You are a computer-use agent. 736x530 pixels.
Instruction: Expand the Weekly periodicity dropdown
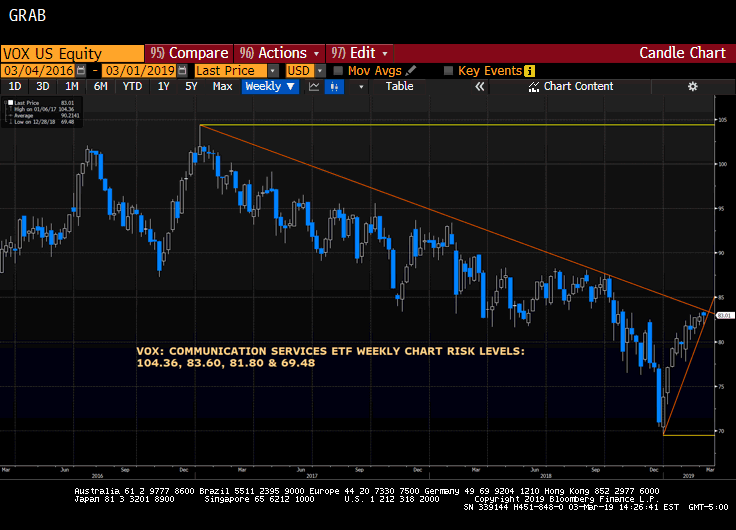(x=291, y=86)
